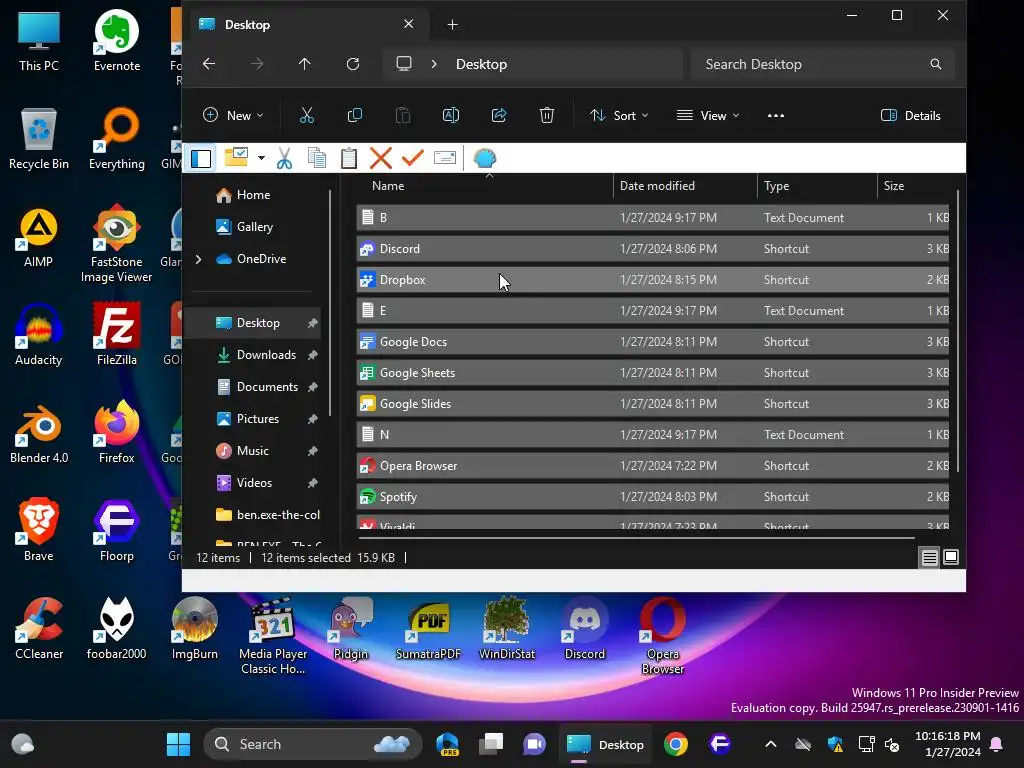Screen dimensions: 1024x768
Task: Click the Rename icon in command bar
Action: 451,116
